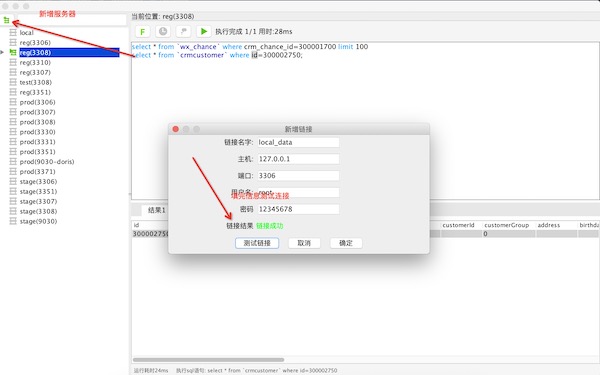
Task: Confirm dialog with the 确定 button
Action: coord(346,243)
